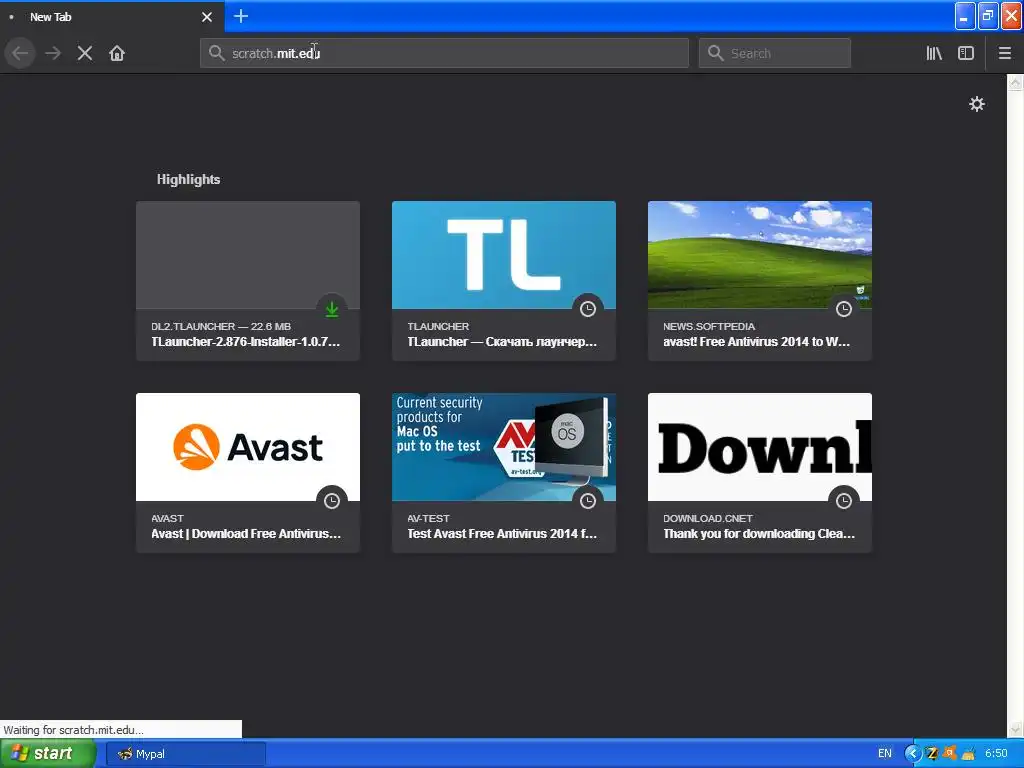This screenshot has width=1024, height=768.
Task: Click the Z tray icon
Action: click(932, 754)
